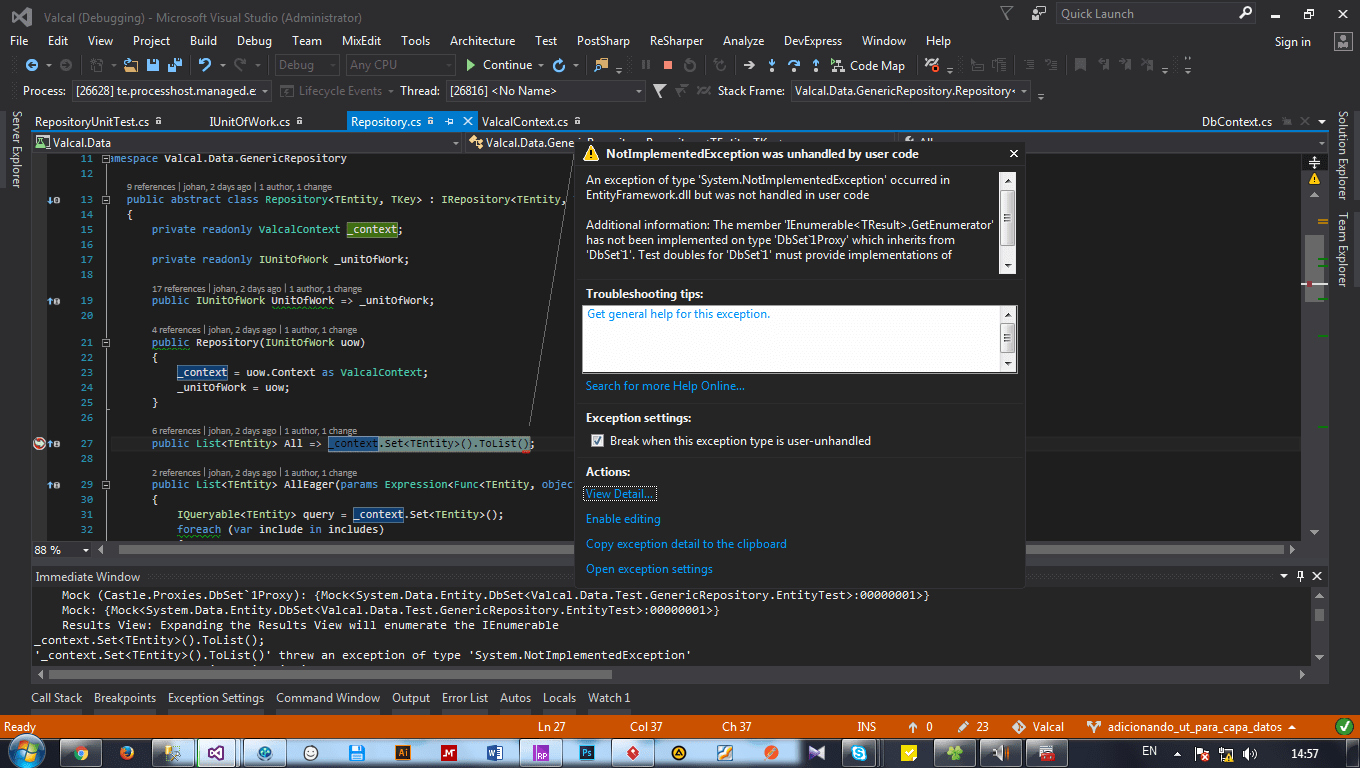Click Sign in at top right
Image resolution: width=1360 pixels, height=768 pixels.
coord(1292,42)
